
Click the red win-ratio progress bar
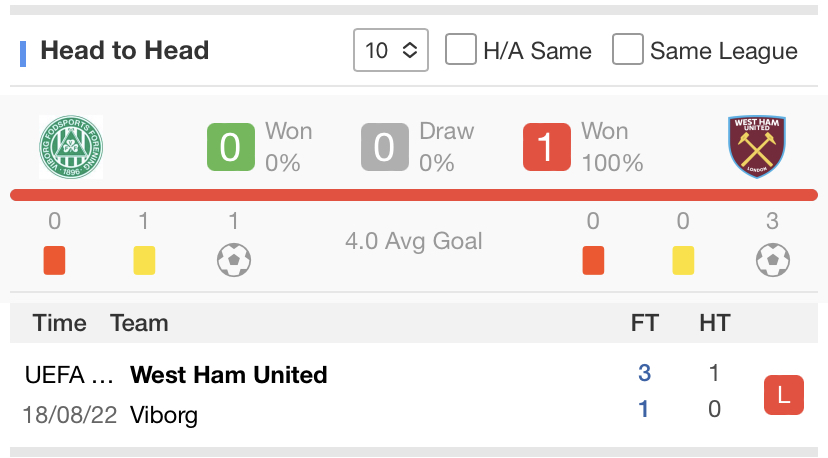click(x=414, y=195)
